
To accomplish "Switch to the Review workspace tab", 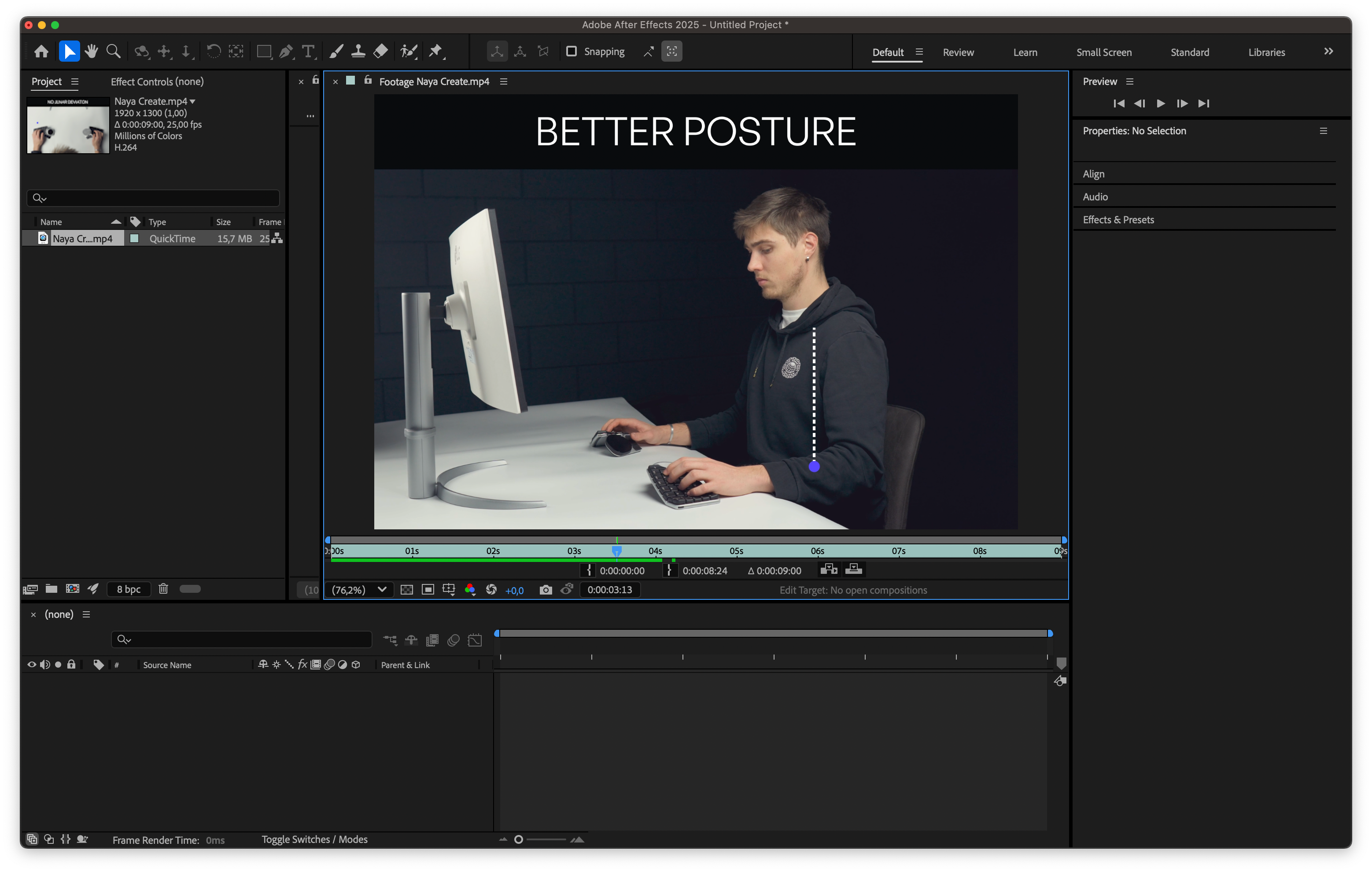I will pos(958,52).
